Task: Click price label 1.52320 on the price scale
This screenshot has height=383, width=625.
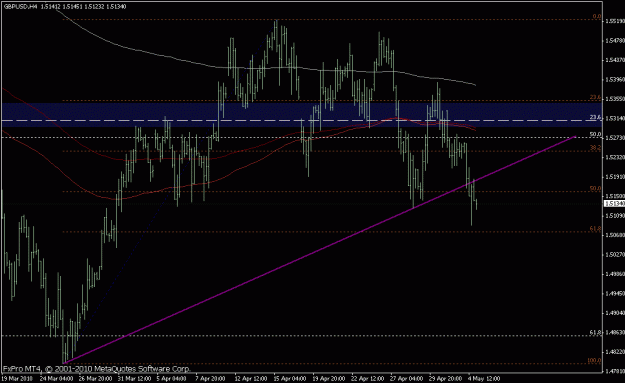Action: (615, 157)
